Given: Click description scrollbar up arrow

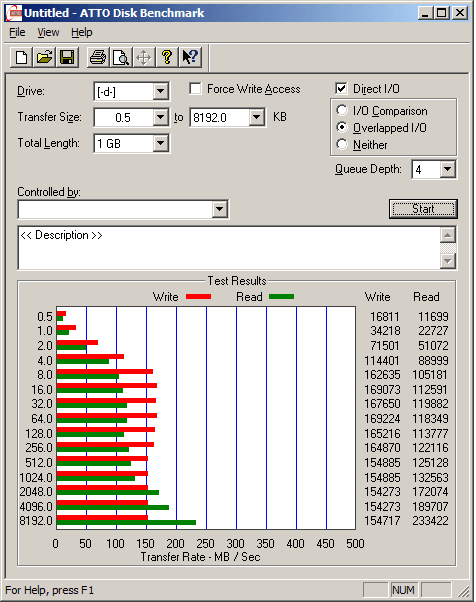Looking at the screenshot, I should (448, 235).
